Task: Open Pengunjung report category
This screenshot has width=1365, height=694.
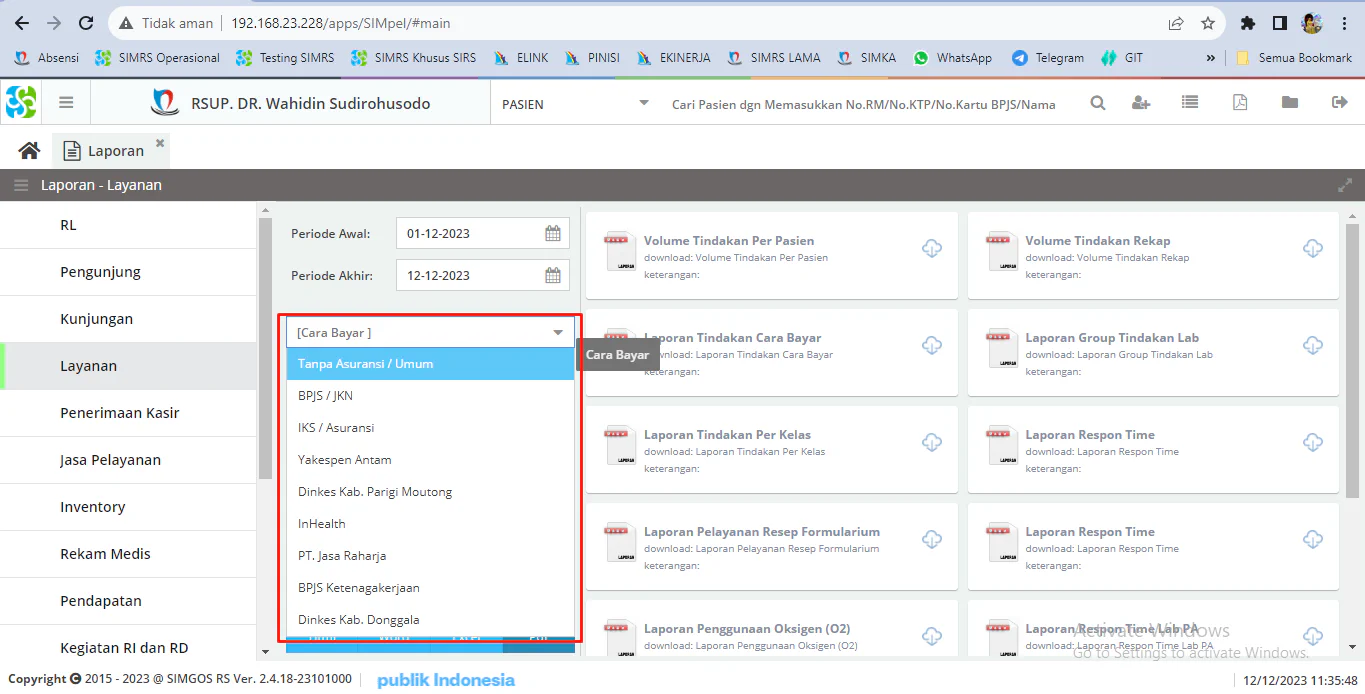Action: pyautogui.click(x=128, y=272)
